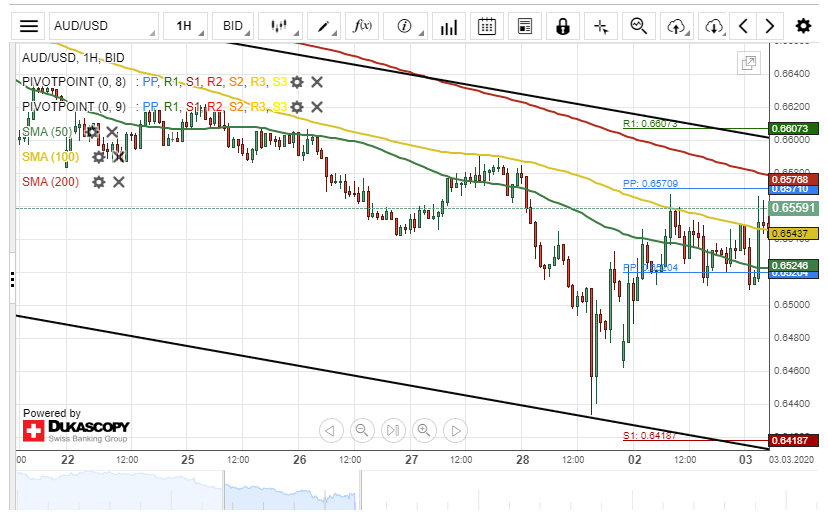Open the hamburger main menu
Viewport: 828px width, 517px height.
coord(29,26)
